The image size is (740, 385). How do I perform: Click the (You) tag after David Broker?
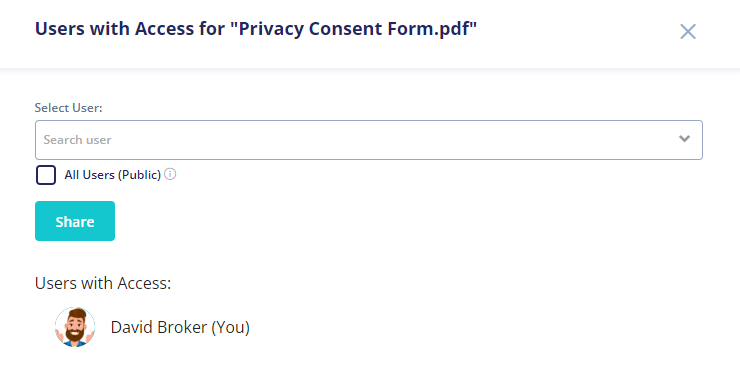(x=230, y=327)
